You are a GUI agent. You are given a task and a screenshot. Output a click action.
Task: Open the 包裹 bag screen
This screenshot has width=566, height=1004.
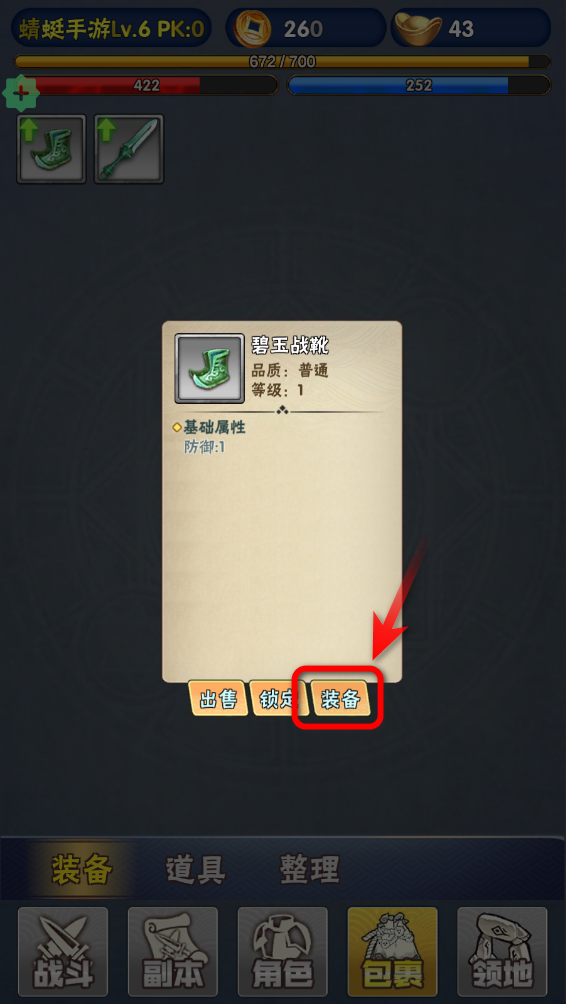(x=392, y=950)
